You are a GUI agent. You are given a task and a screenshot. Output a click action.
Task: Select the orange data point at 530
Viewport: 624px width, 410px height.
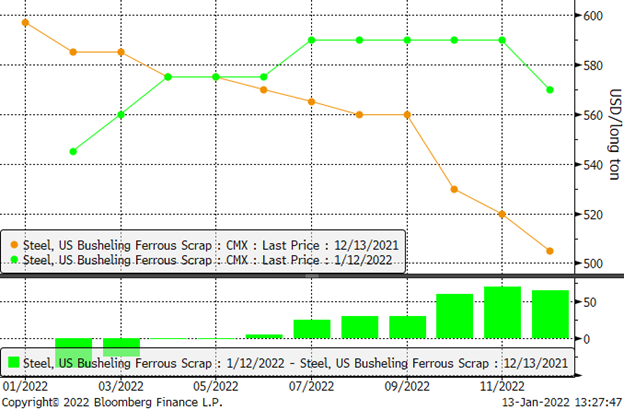[x=454, y=189]
